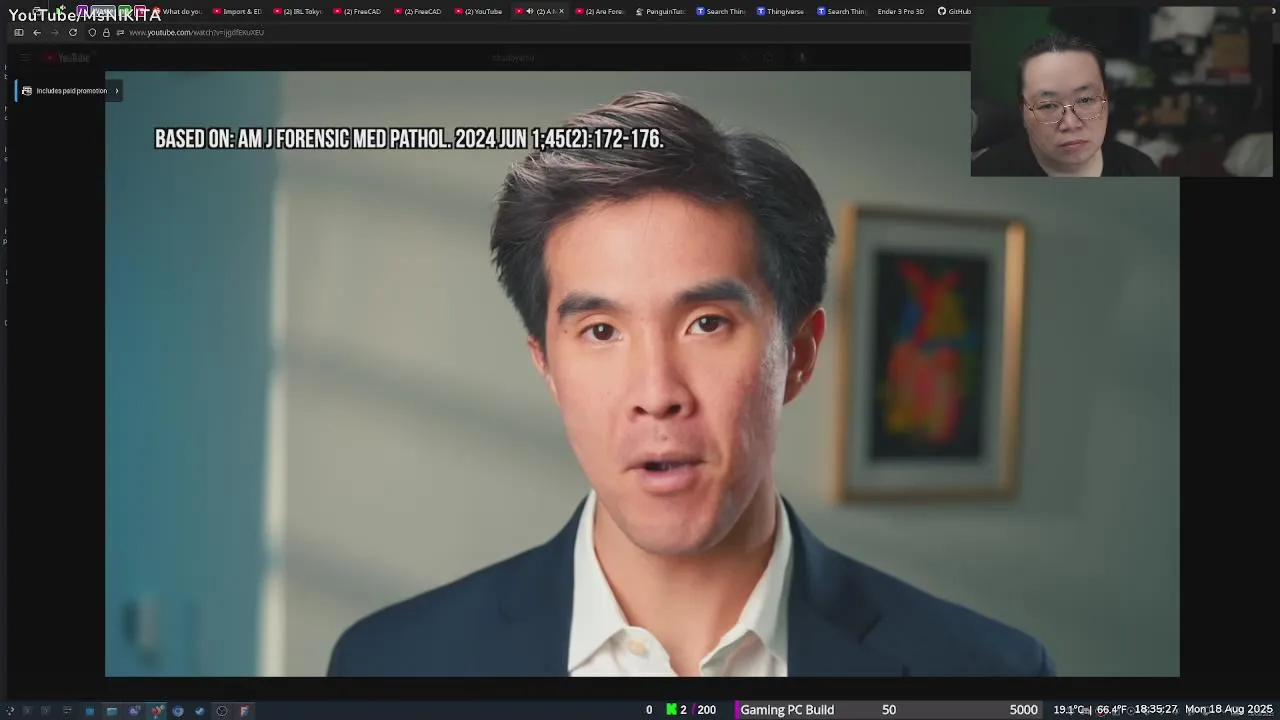
Task: Close the active '(2) A M' tab
Action: pos(561,11)
